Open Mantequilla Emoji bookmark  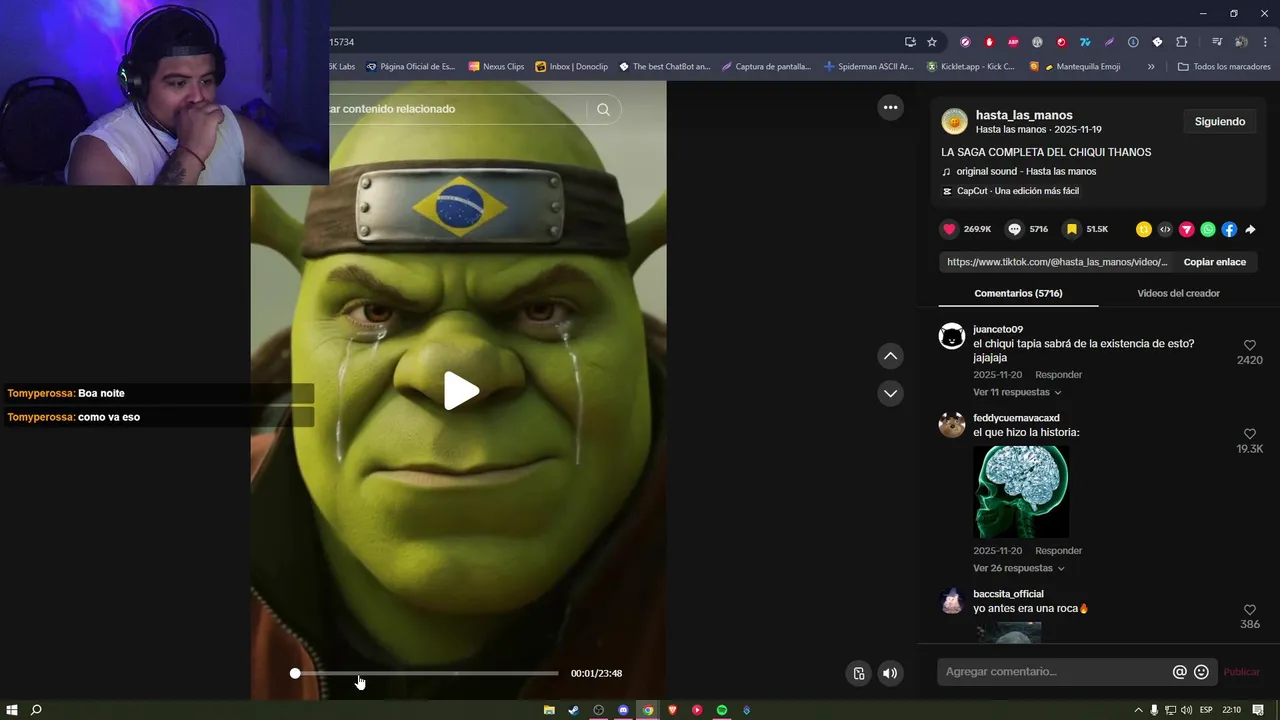click(1081, 67)
